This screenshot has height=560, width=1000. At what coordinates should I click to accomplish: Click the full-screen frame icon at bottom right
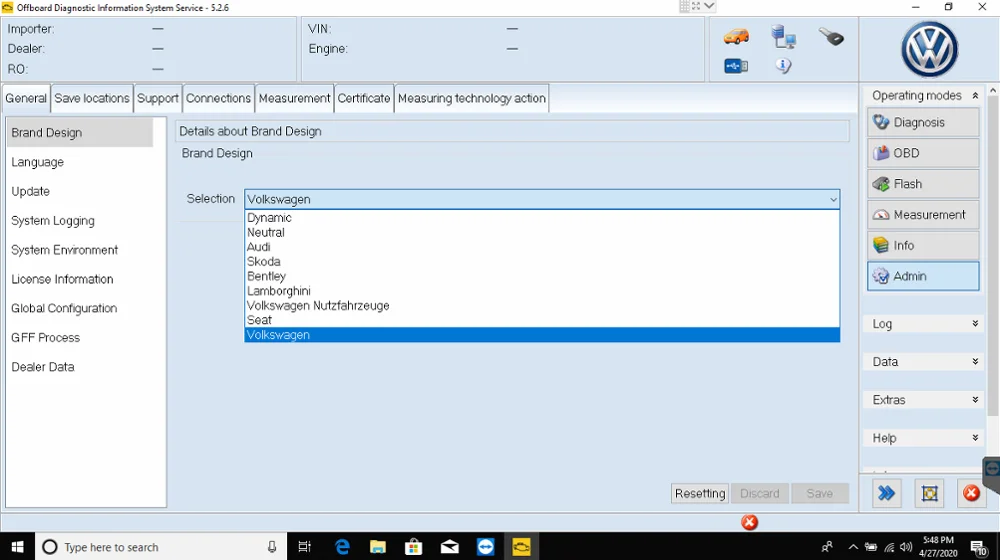[x=929, y=493]
